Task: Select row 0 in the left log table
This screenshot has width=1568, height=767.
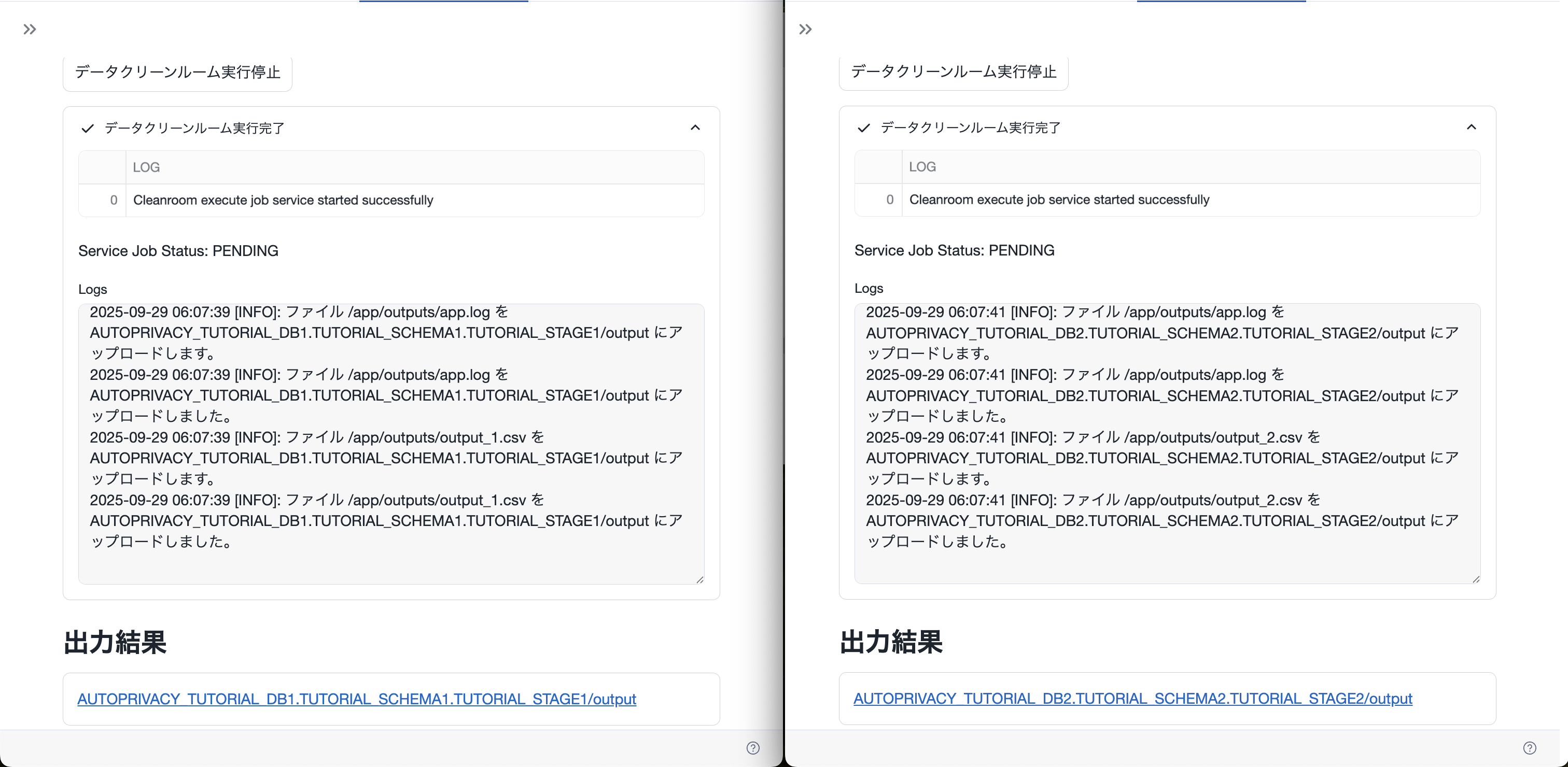Action: tap(113, 200)
